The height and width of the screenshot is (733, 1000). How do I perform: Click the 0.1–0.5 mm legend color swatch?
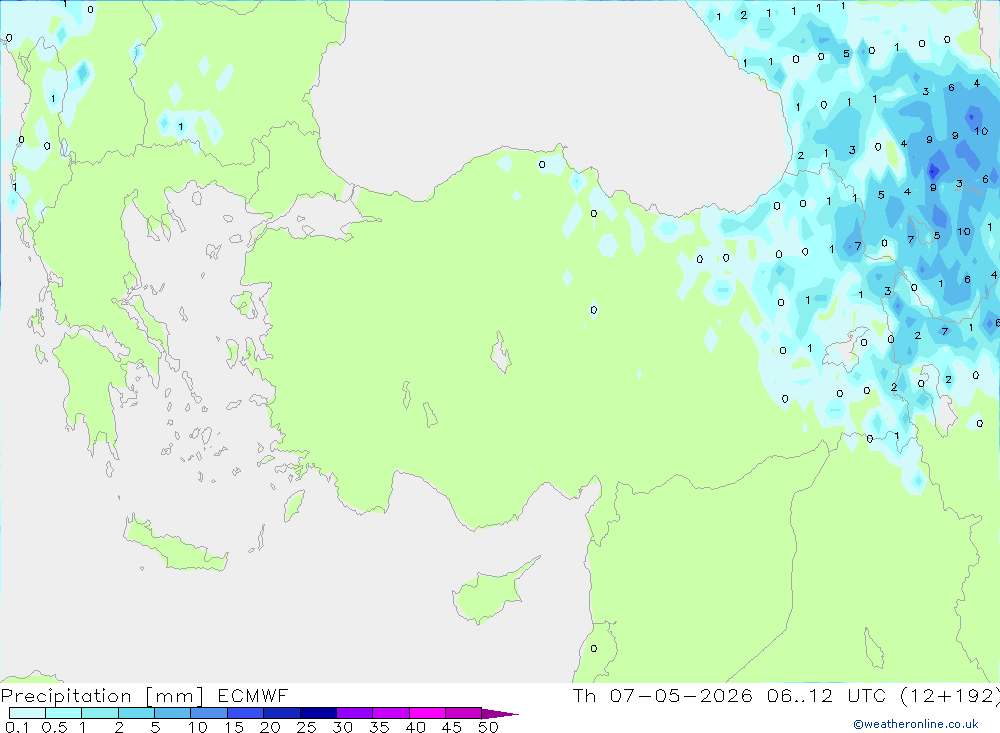coord(27,713)
